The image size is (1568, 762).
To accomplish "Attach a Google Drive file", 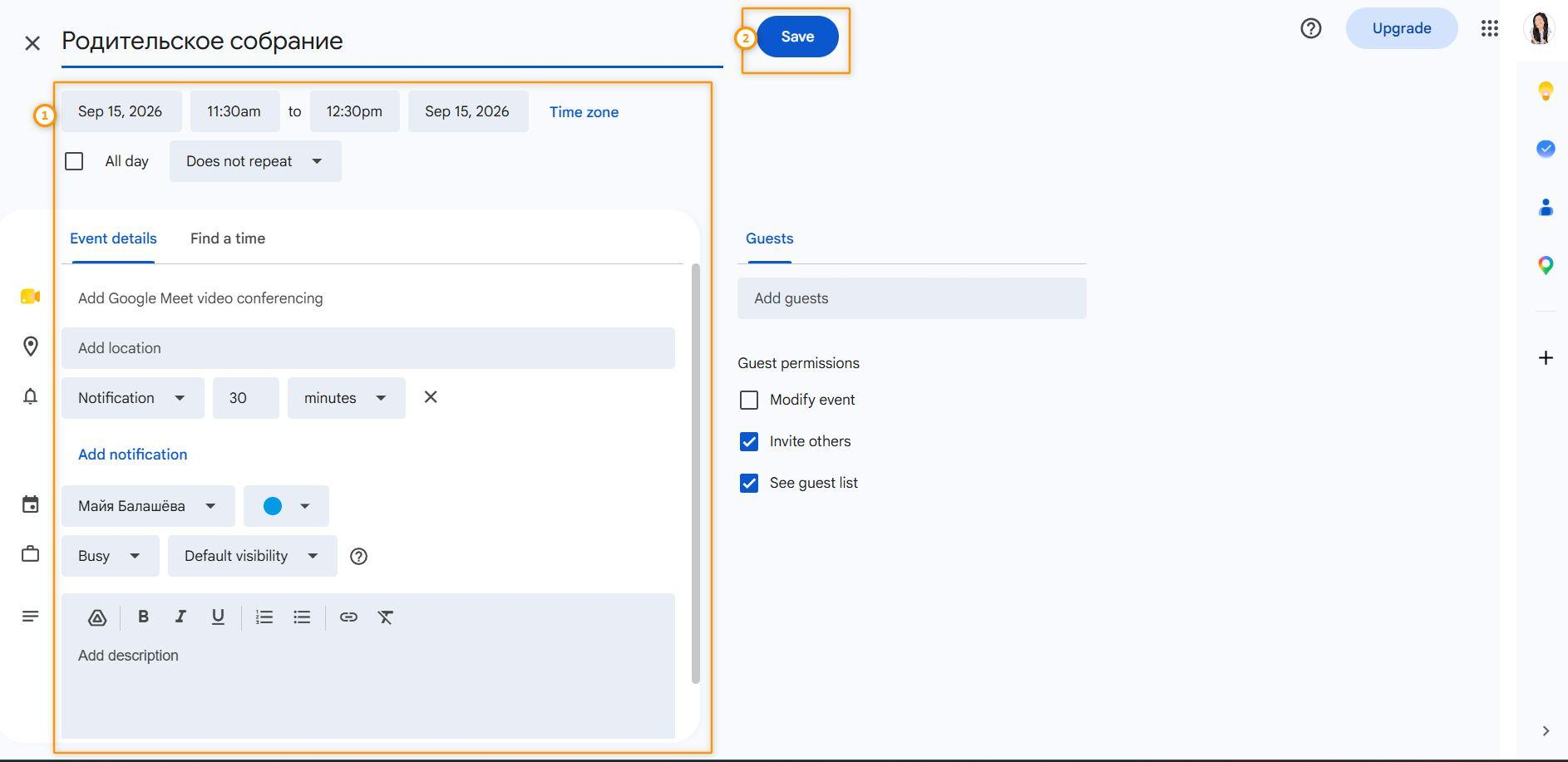I will 97,617.
